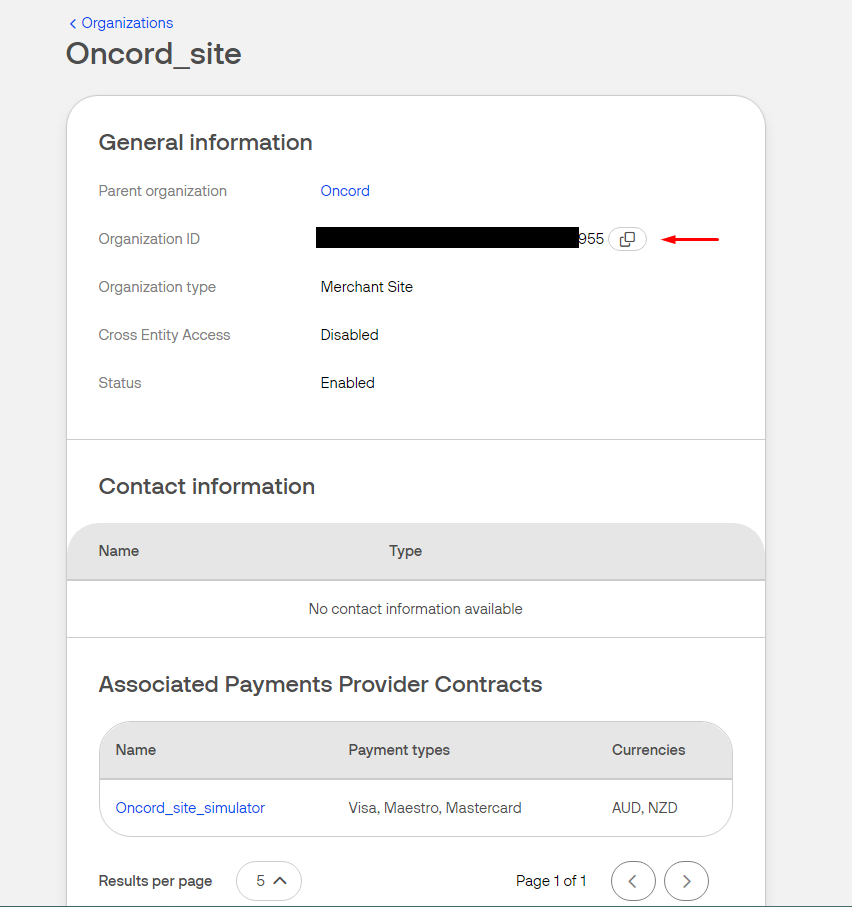Viewport: 852px width, 907px height.
Task: Click the Page 1 of 1 indicator
Action: coord(551,881)
